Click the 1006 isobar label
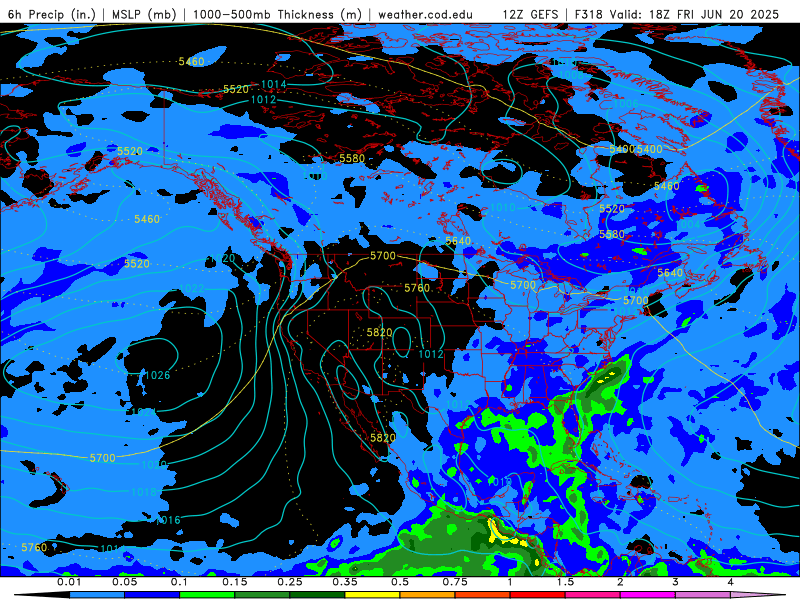This screenshot has width=800, height=600. pos(626,104)
